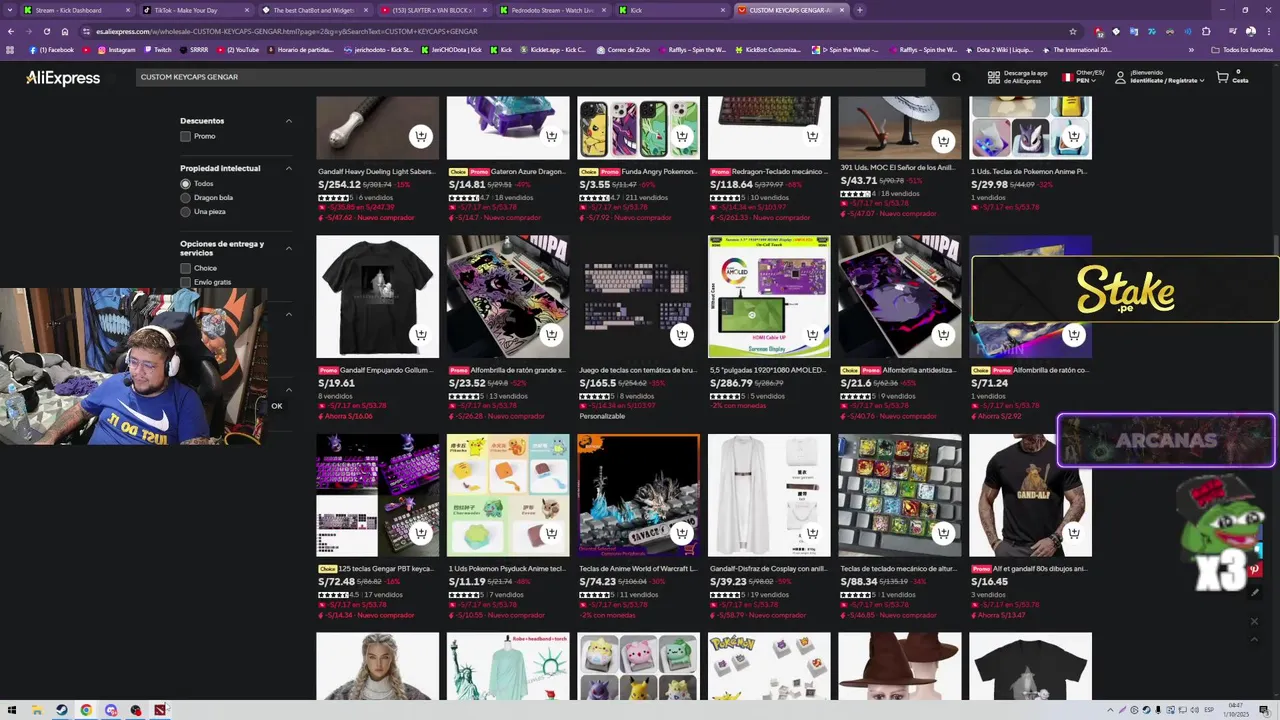Bookmark this page with the star icon
The height and width of the screenshot is (720, 1280).
click(1073, 31)
